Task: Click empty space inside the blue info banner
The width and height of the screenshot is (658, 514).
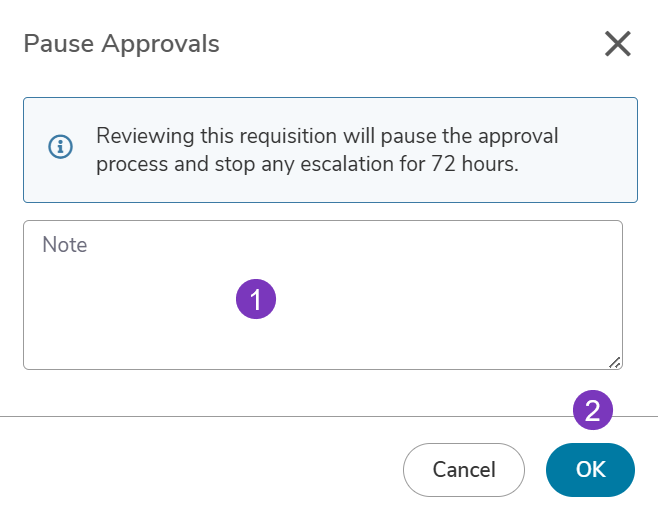Action: pyautogui.click(x=596, y=185)
